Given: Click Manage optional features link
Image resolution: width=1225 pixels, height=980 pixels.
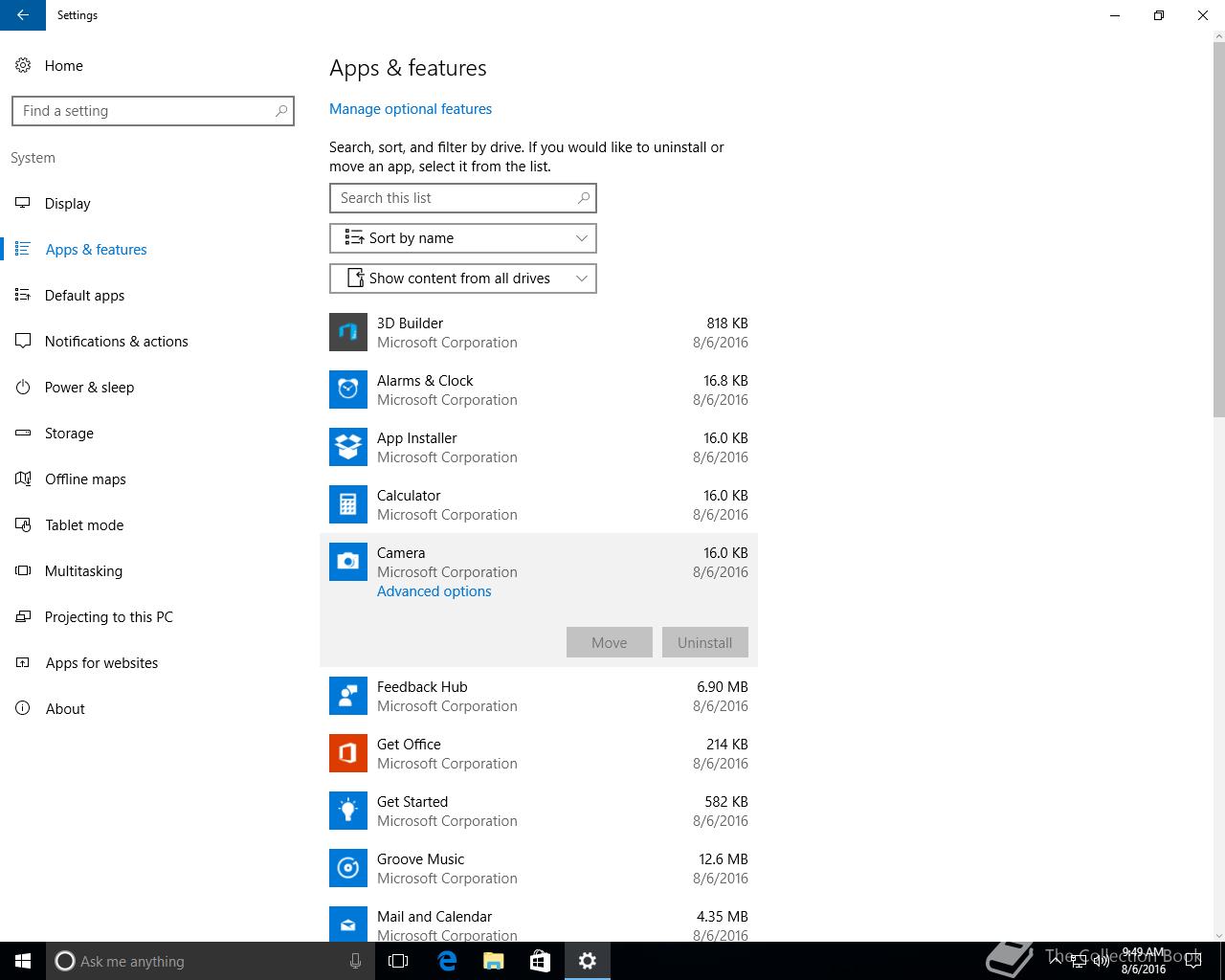Looking at the screenshot, I should [x=411, y=109].
